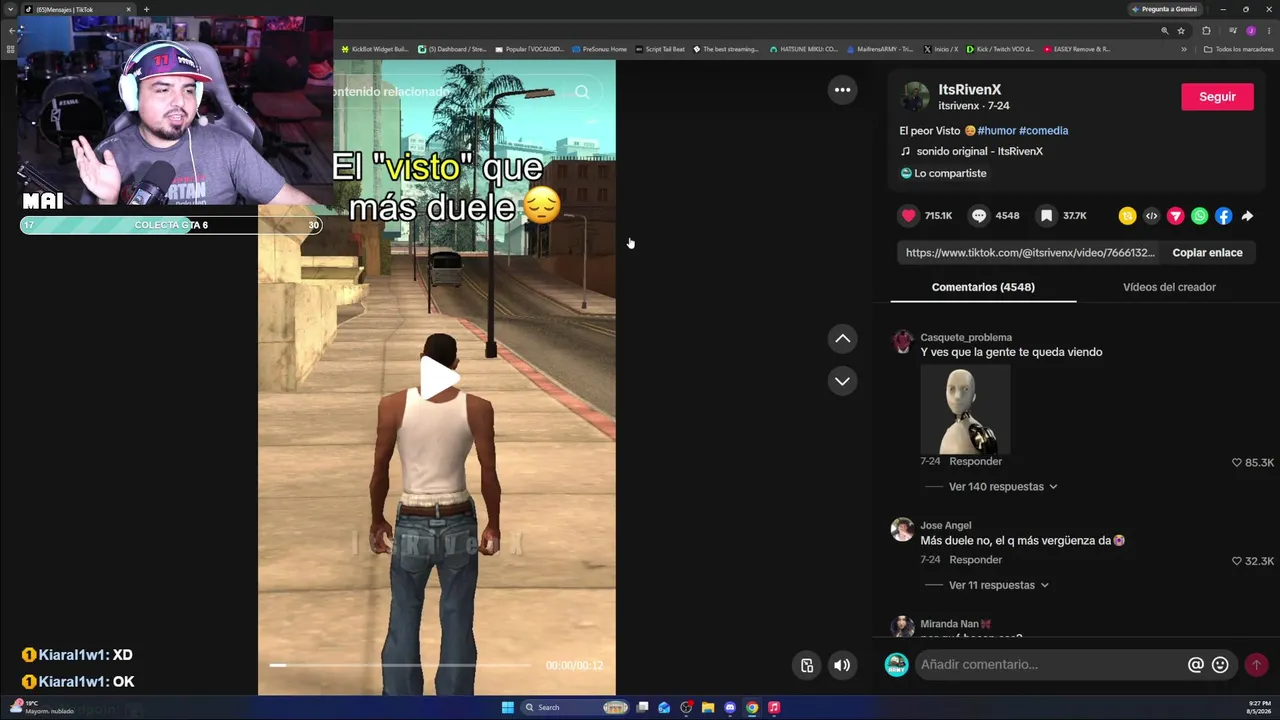Like Jose Angel's comment
The width and height of the screenshot is (1280, 720).
pyautogui.click(x=1237, y=561)
